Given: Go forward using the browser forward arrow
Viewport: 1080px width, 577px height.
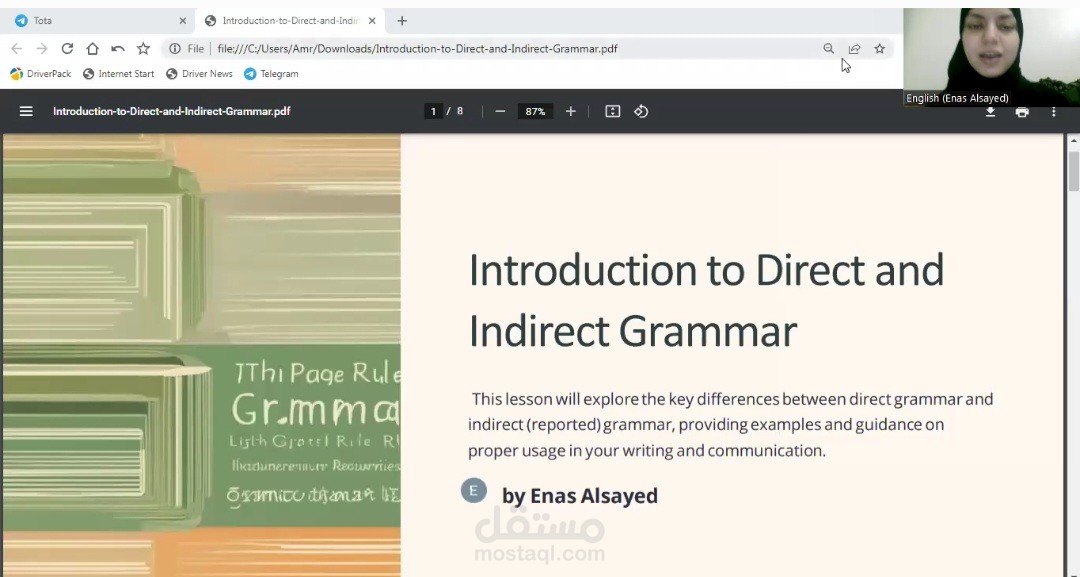Looking at the screenshot, I should pos(42,49).
